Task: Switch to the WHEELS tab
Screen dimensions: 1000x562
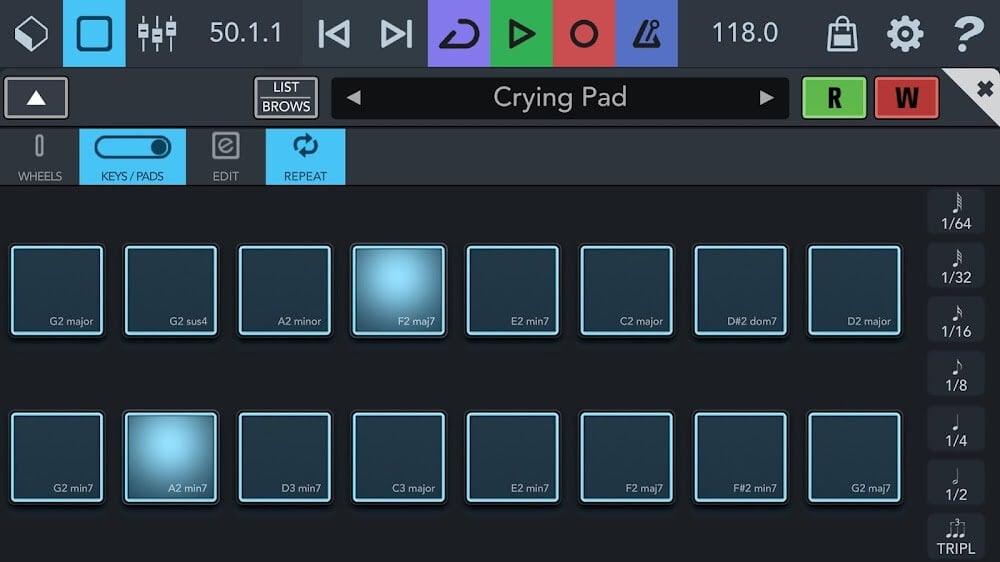Action: tap(40, 157)
